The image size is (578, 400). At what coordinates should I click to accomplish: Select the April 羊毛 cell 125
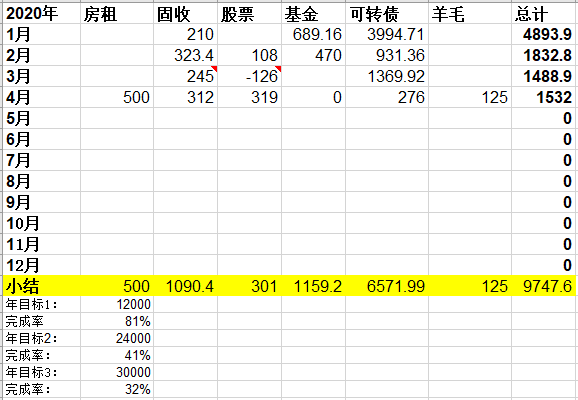click(x=470, y=97)
